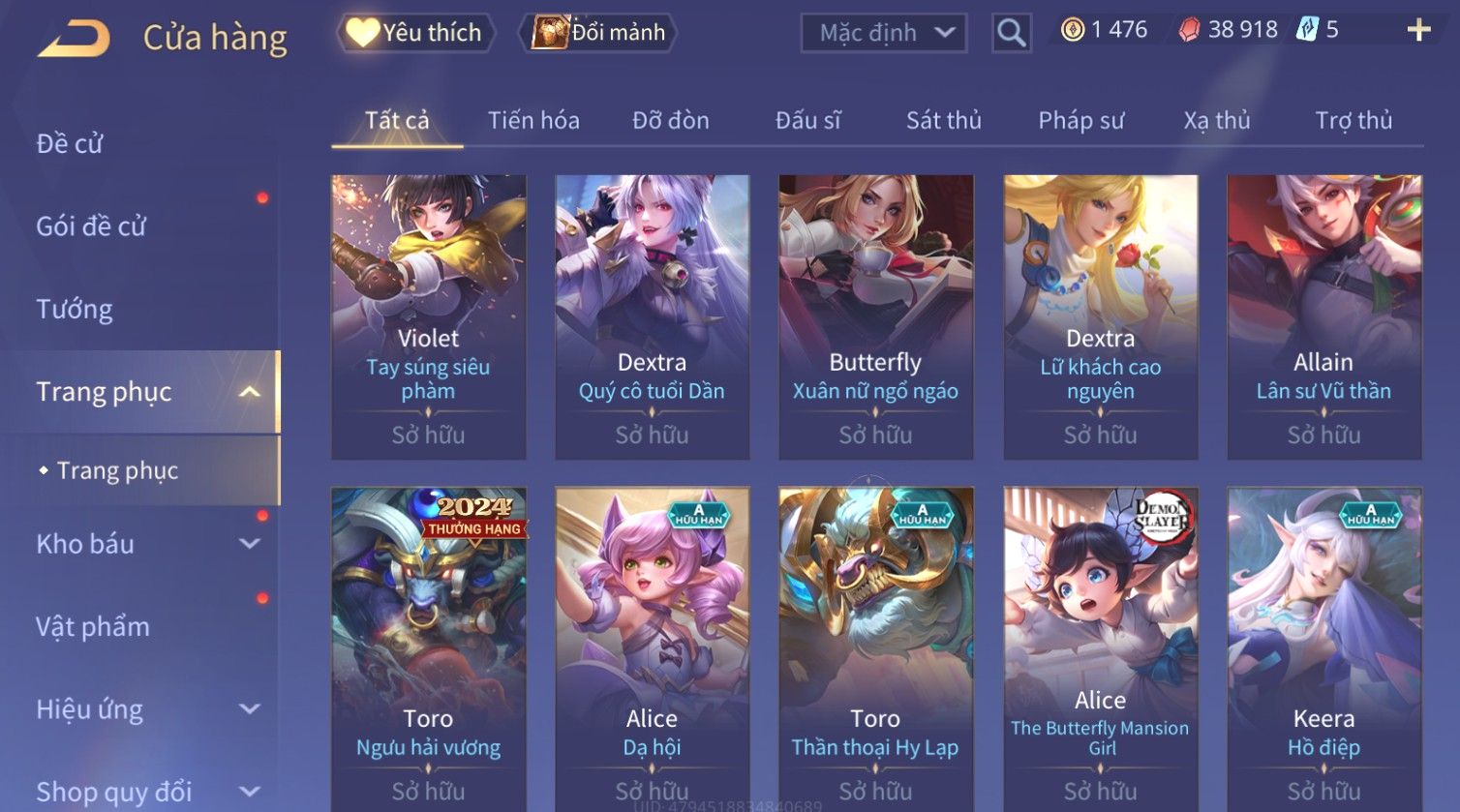This screenshot has height=812, width=1460.
Task: Tap the gold coin currency icon
Action: pyautogui.click(x=1072, y=30)
